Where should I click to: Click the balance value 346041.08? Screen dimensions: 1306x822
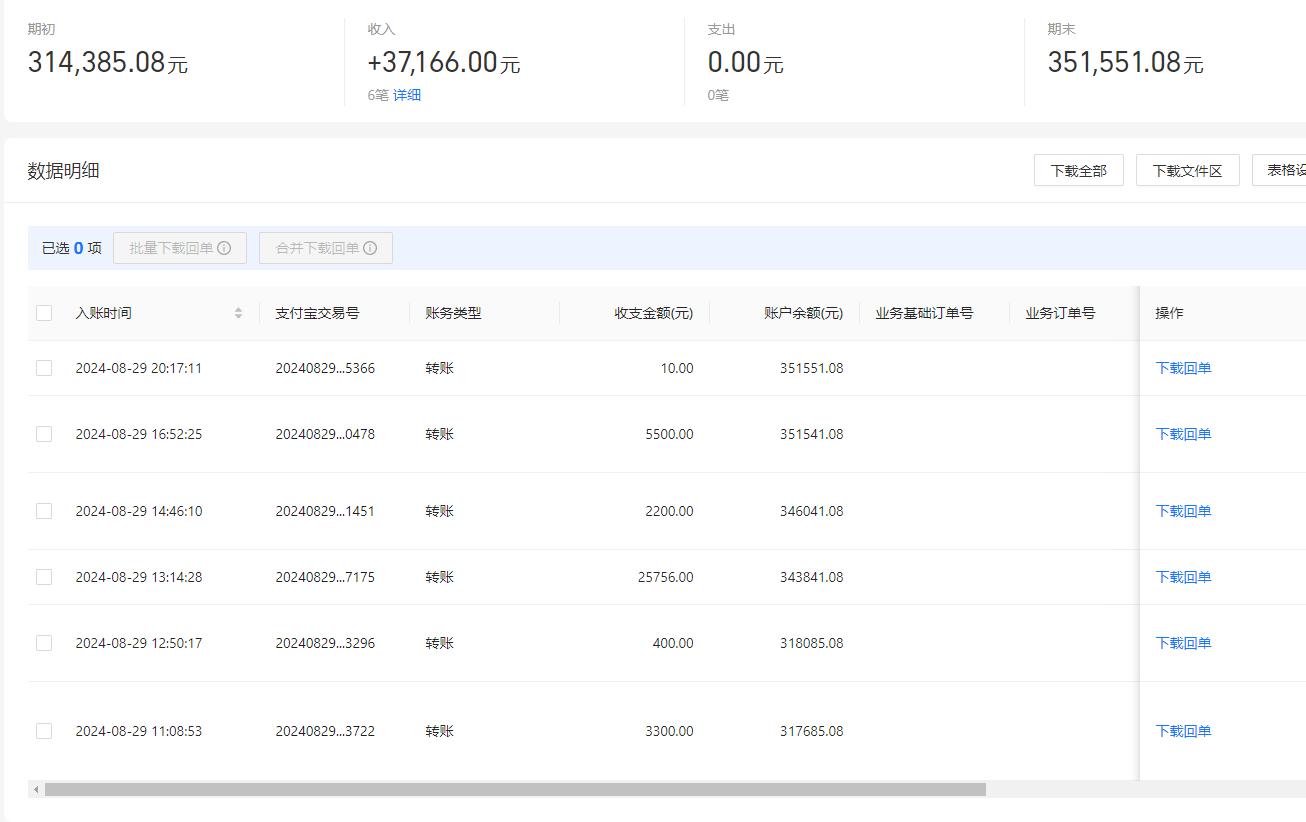click(811, 511)
